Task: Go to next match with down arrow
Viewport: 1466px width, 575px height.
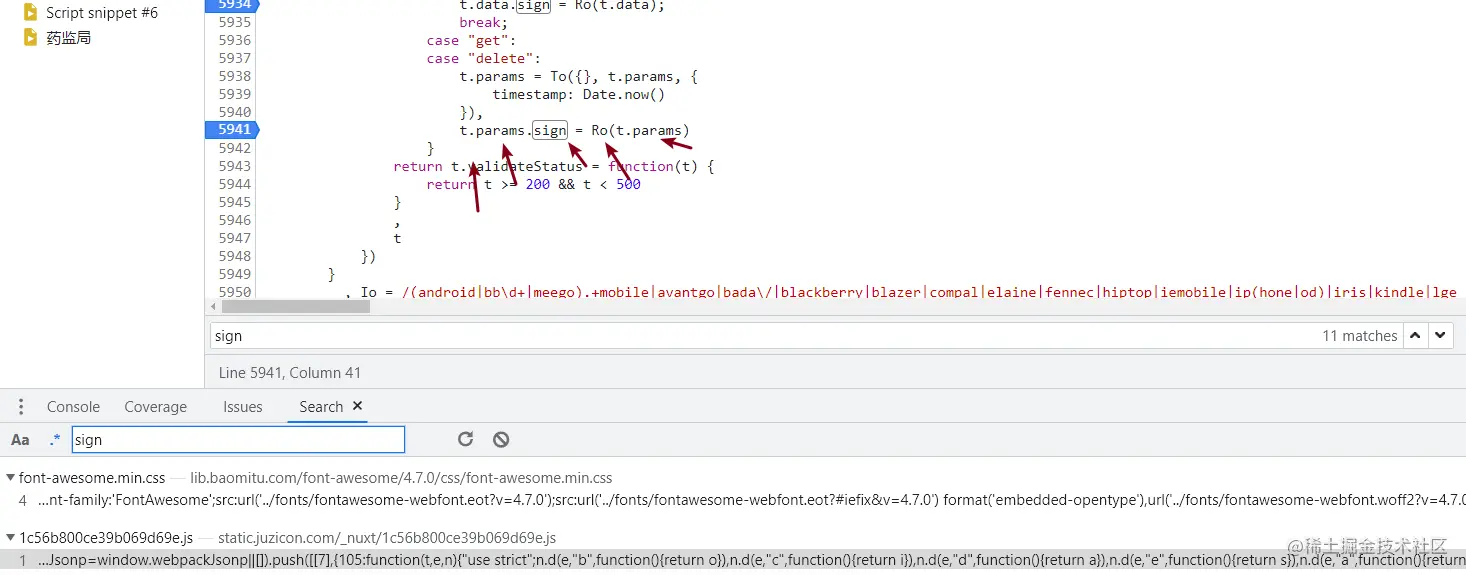Action: point(1440,336)
